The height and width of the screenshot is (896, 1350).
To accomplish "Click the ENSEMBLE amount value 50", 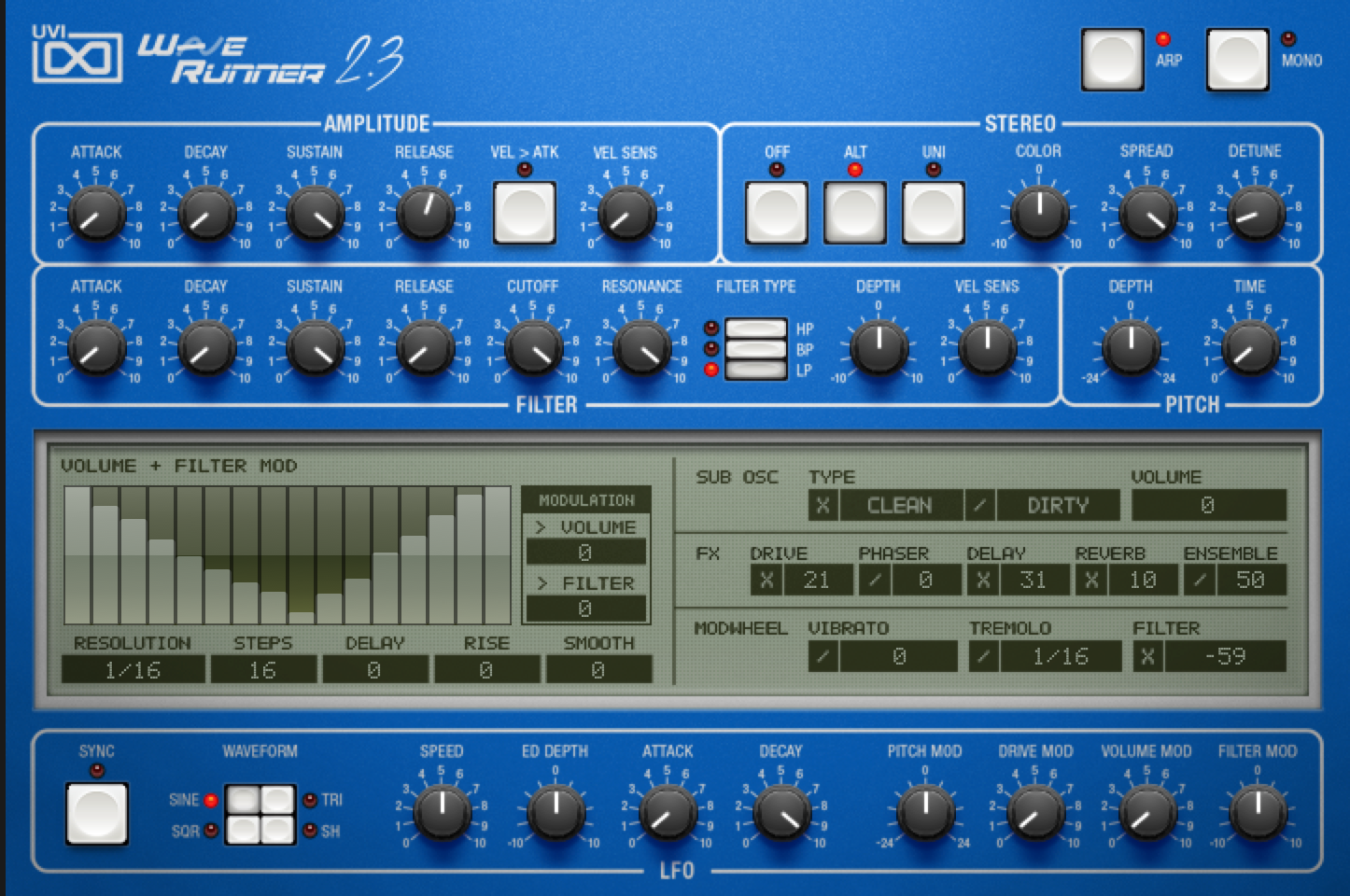I will (1250, 580).
